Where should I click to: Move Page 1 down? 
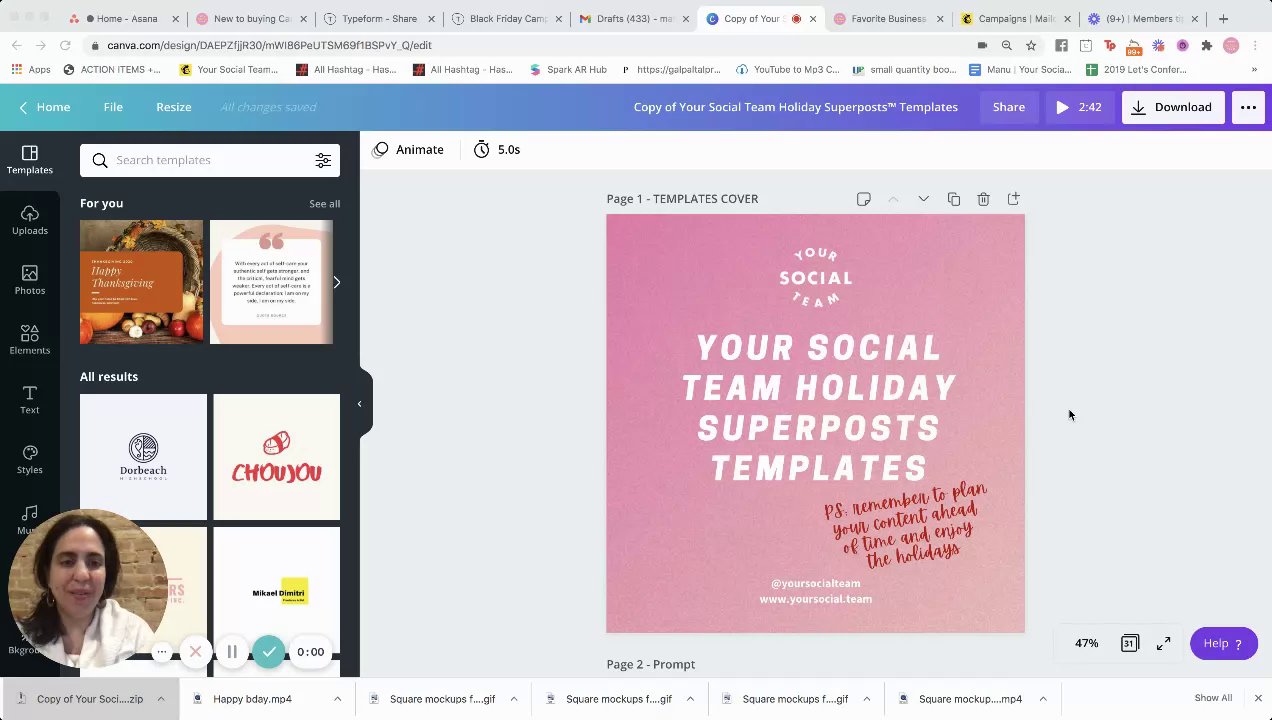click(x=924, y=199)
